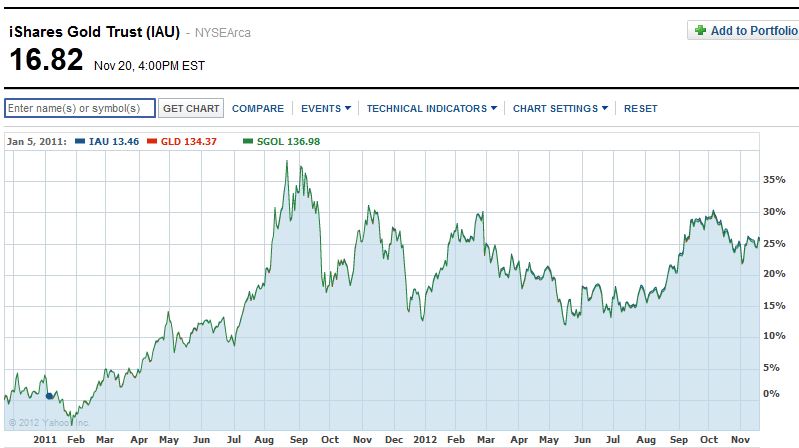Click the 2011 year label on axis
Viewport: 799px width, 448px height.
coord(45,440)
